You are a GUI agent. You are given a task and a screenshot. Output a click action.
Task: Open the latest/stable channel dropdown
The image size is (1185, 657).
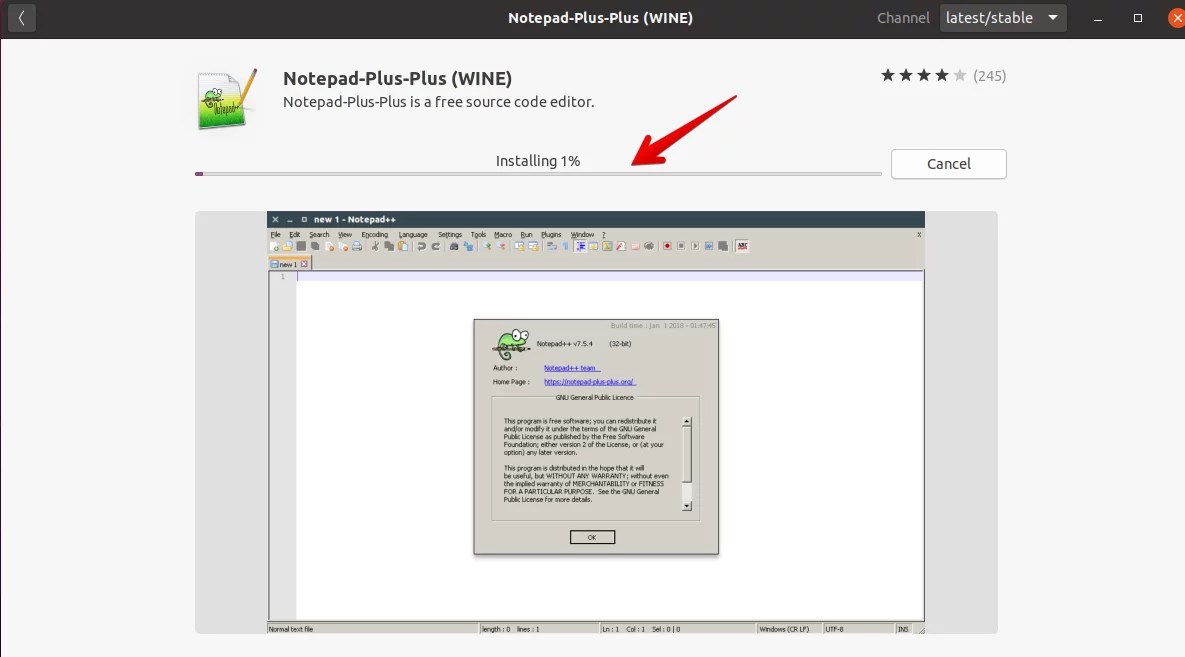1003,18
